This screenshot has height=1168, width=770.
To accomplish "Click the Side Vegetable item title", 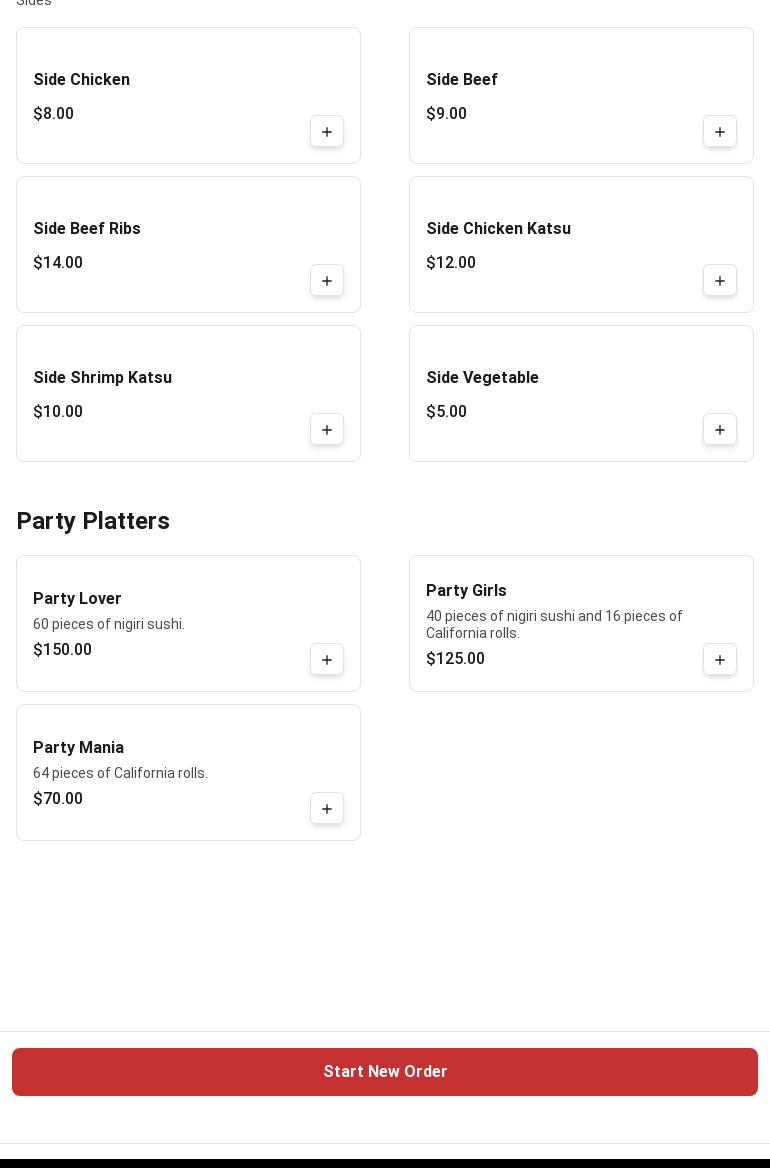I will [482, 378].
